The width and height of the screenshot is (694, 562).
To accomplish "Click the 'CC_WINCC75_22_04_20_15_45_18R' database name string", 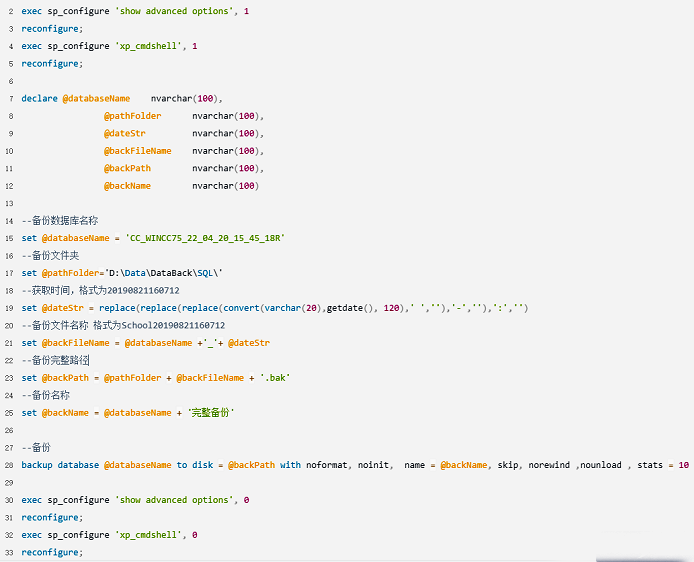I will pyautogui.click(x=205, y=238).
